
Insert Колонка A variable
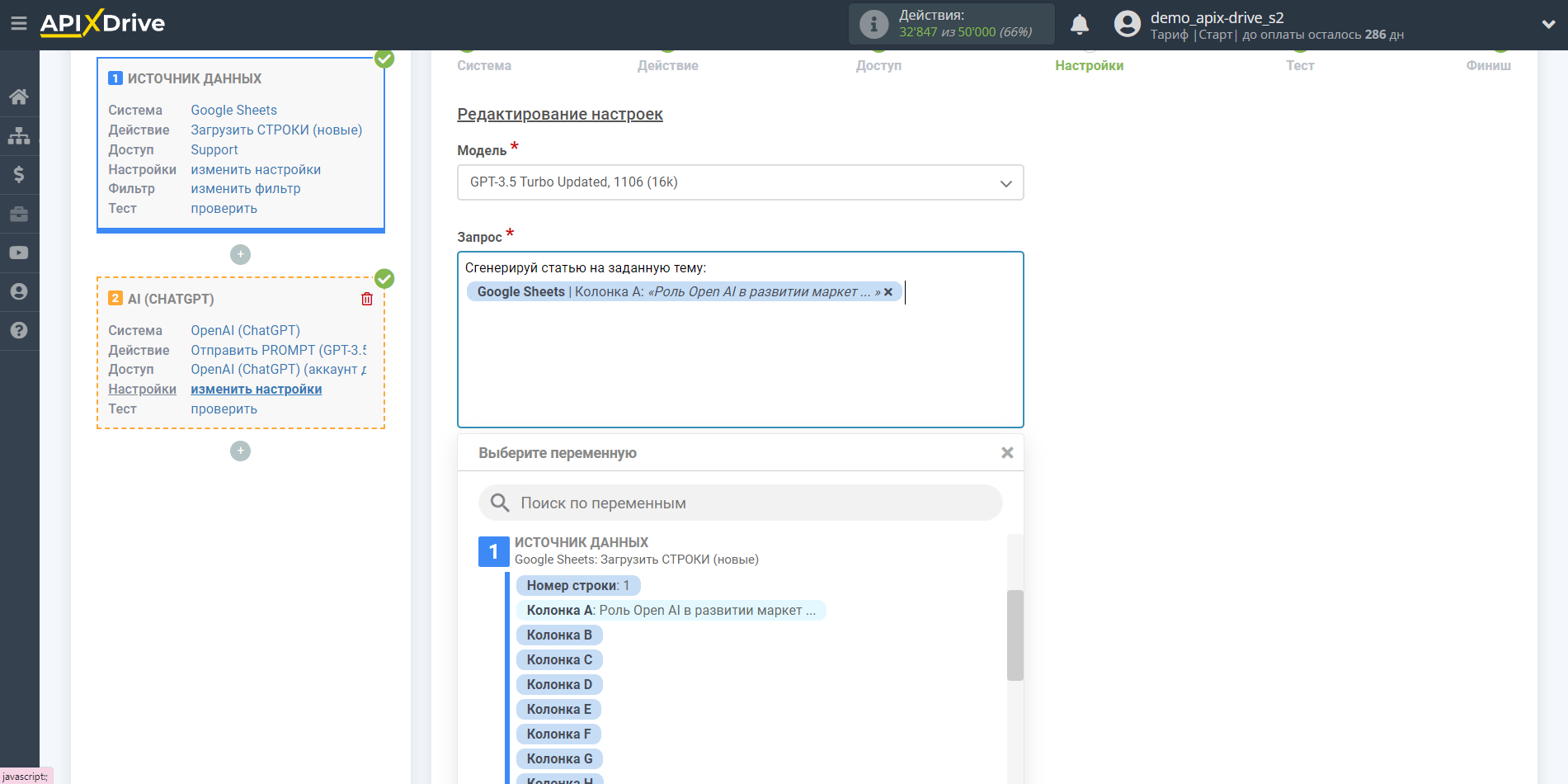click(x=671, y=610)
